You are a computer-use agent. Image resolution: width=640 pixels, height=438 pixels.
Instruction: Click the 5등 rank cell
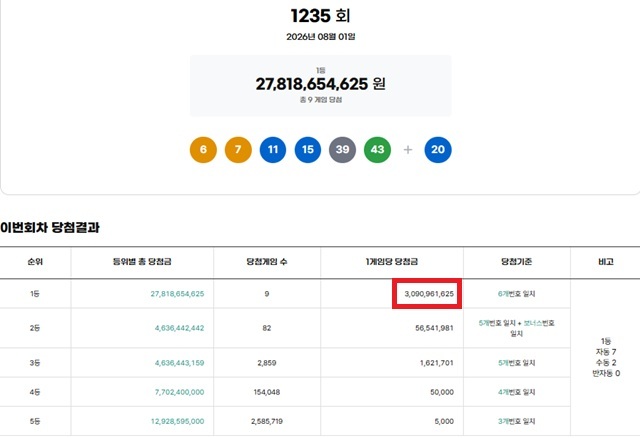click(35, 421)
